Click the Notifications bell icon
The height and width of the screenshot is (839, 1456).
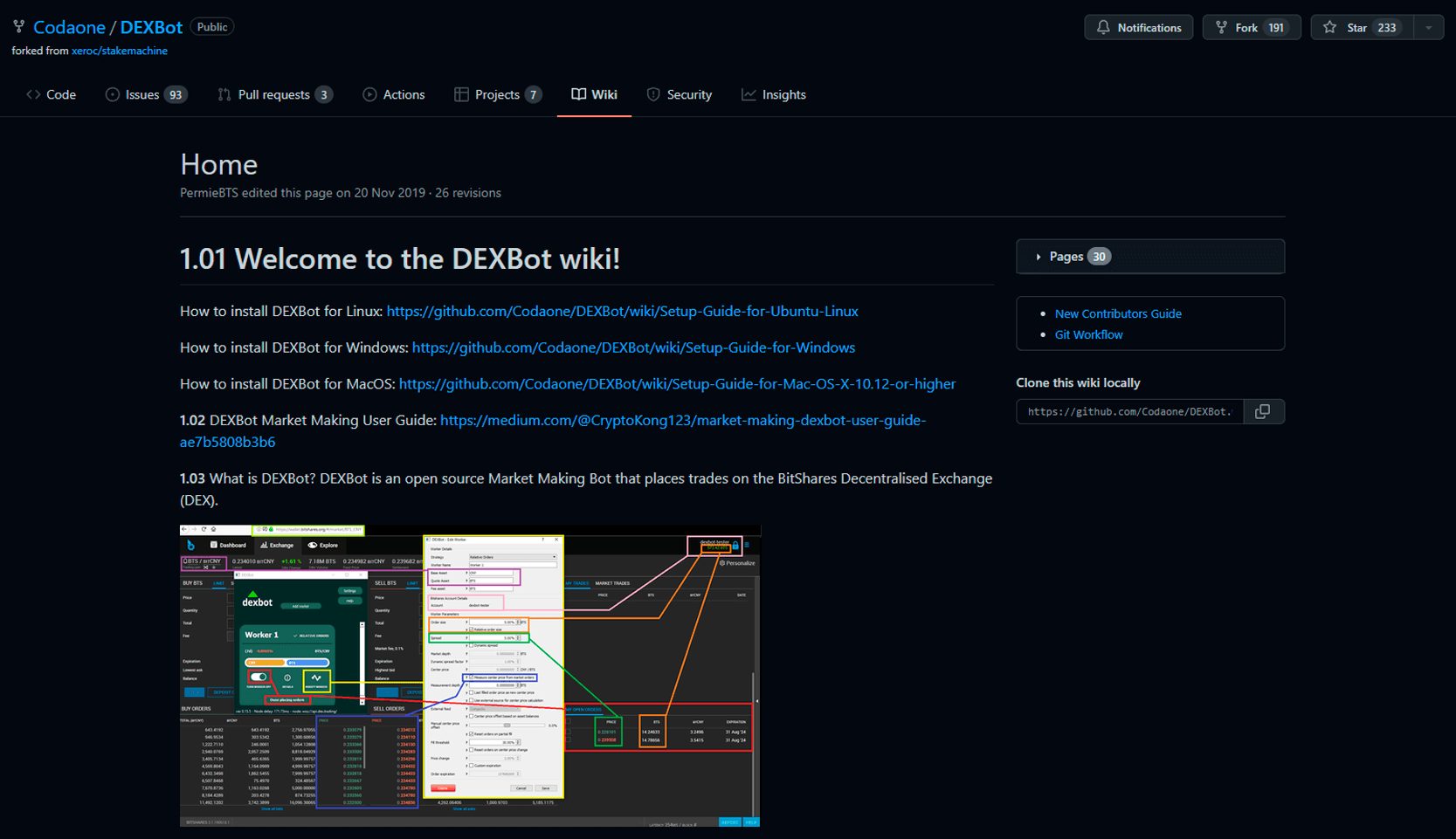1103,28
